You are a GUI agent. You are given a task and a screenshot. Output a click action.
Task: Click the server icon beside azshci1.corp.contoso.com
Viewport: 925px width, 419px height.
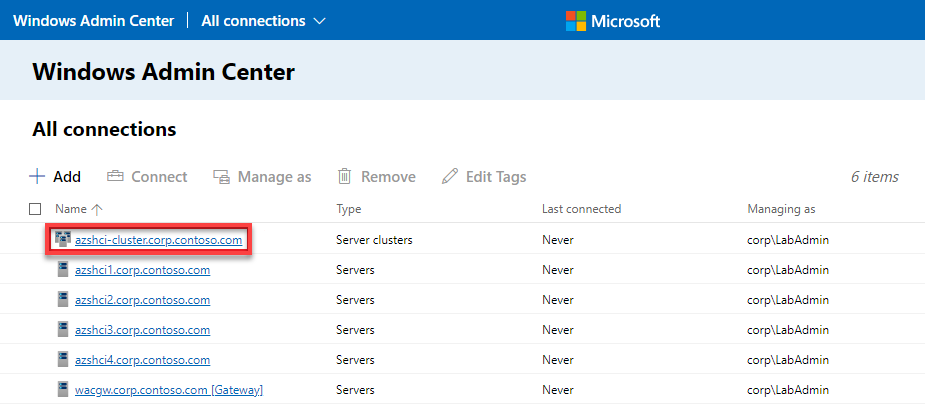point(63,270)
